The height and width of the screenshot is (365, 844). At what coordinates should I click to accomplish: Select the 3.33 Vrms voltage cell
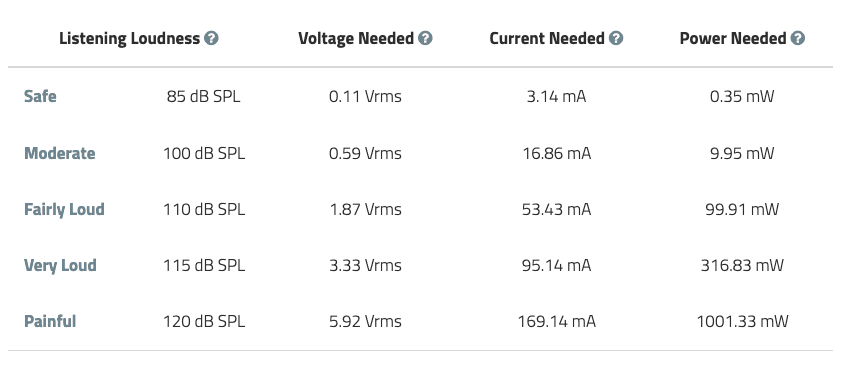click(x=365, y=265)
